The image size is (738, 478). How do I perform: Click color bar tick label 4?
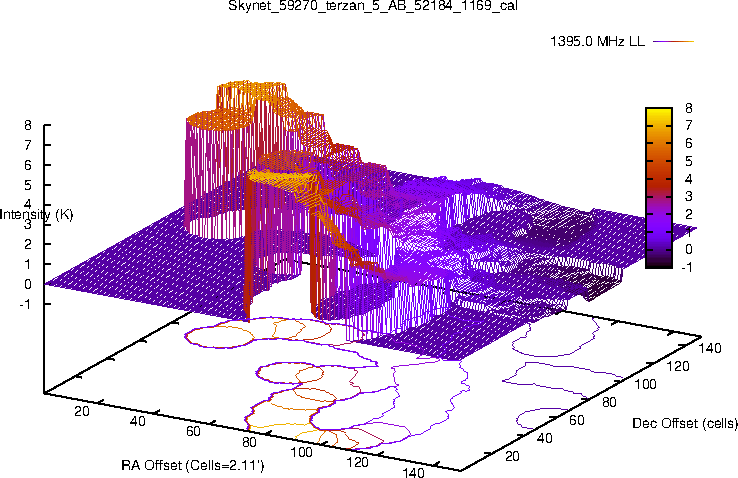pyautogui.click(x=689, y=179)
